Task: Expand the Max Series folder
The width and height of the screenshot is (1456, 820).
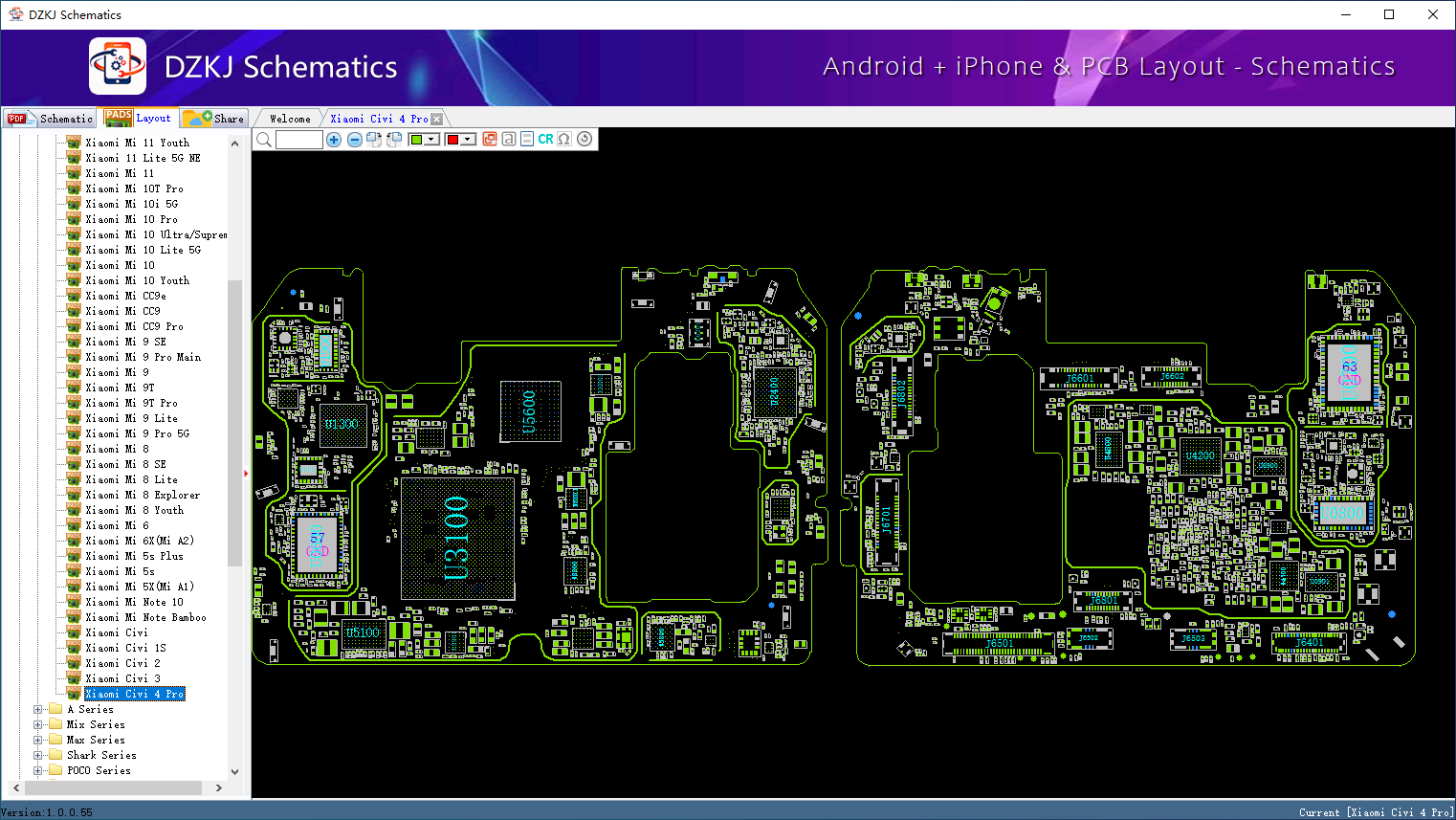Action: pyautogui.click(x=38, y=741)
